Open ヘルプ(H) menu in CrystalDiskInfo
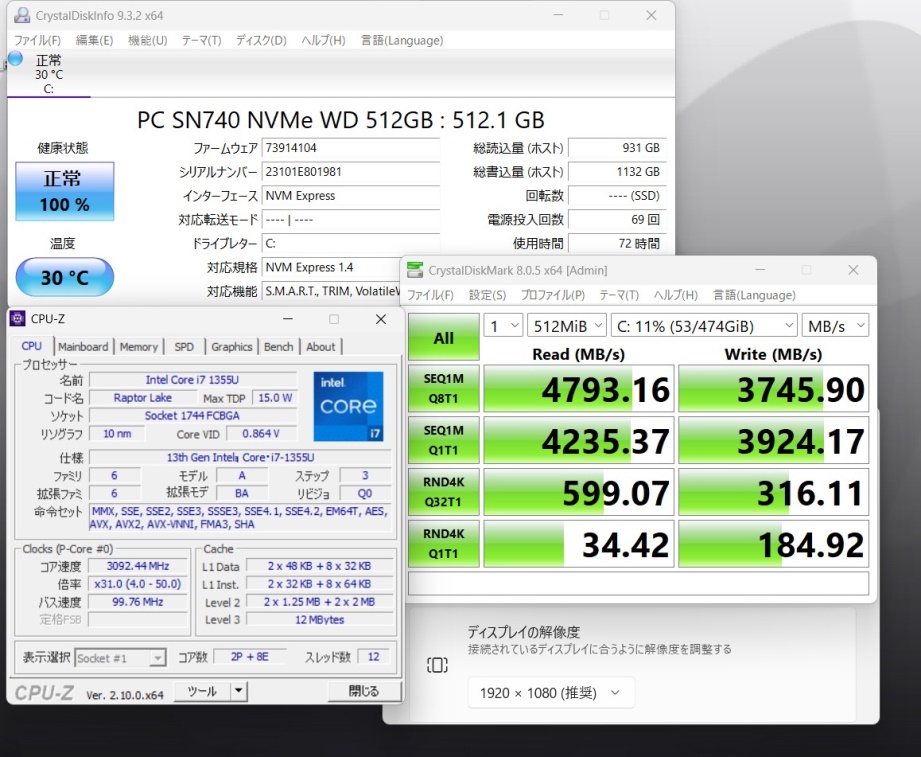The image size is (921, 757). [324, 41]
